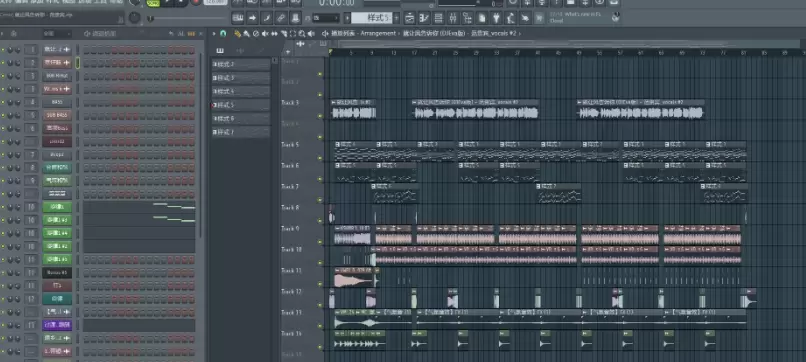Toggle the green song/pattern mode switch
The image size is (806, 362).
tap(153, 3)
